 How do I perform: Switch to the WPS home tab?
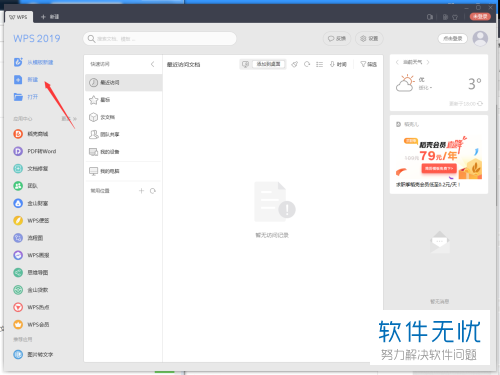coord(19,17)
